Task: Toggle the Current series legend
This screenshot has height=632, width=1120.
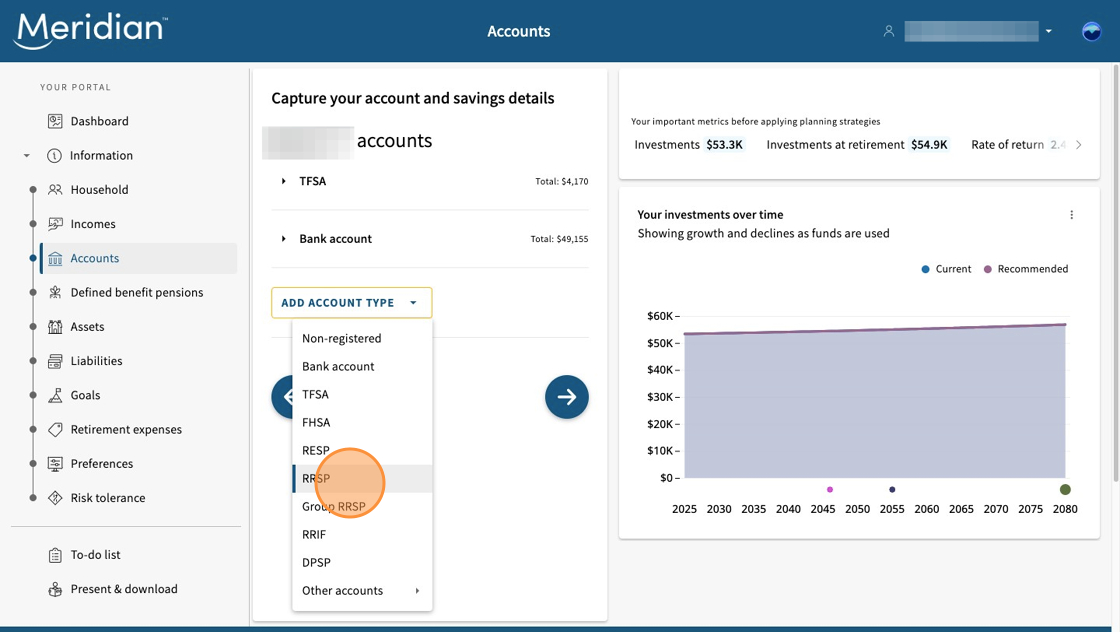Action: pyautogui.click(x=946, y=269)
